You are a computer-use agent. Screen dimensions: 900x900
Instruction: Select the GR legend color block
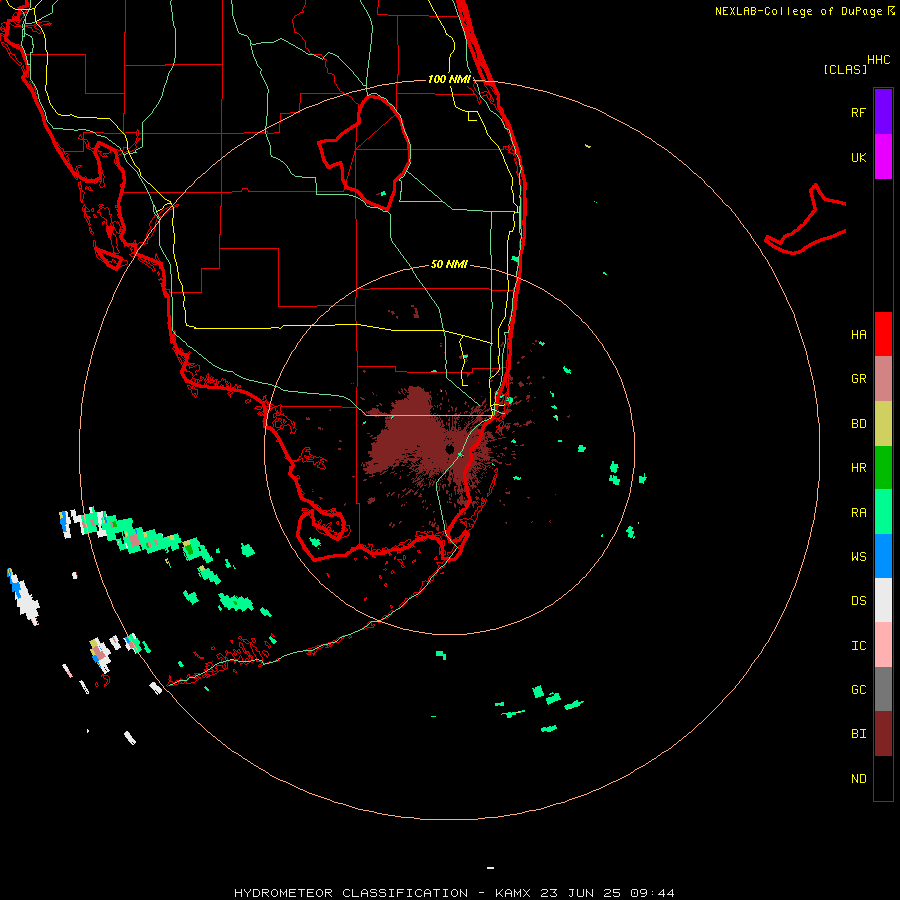(x=883, y=379)
